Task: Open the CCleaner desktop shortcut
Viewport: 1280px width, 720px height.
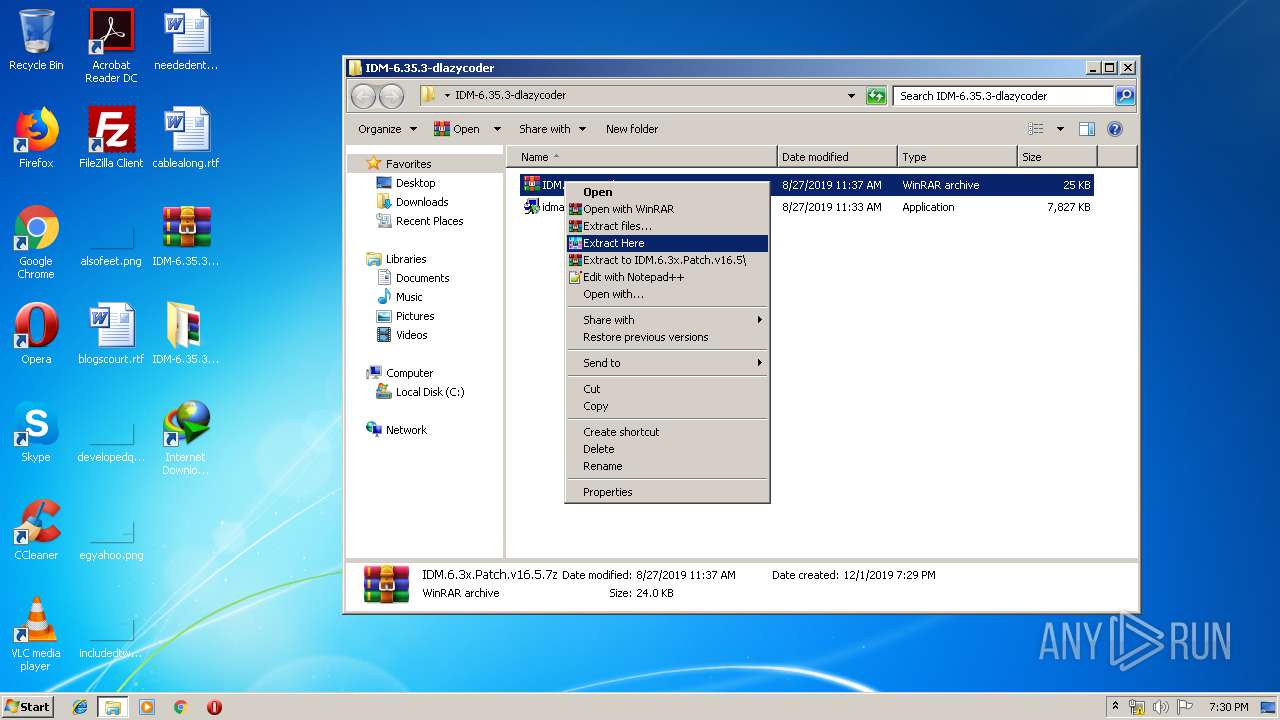Action: pos(36,530)
